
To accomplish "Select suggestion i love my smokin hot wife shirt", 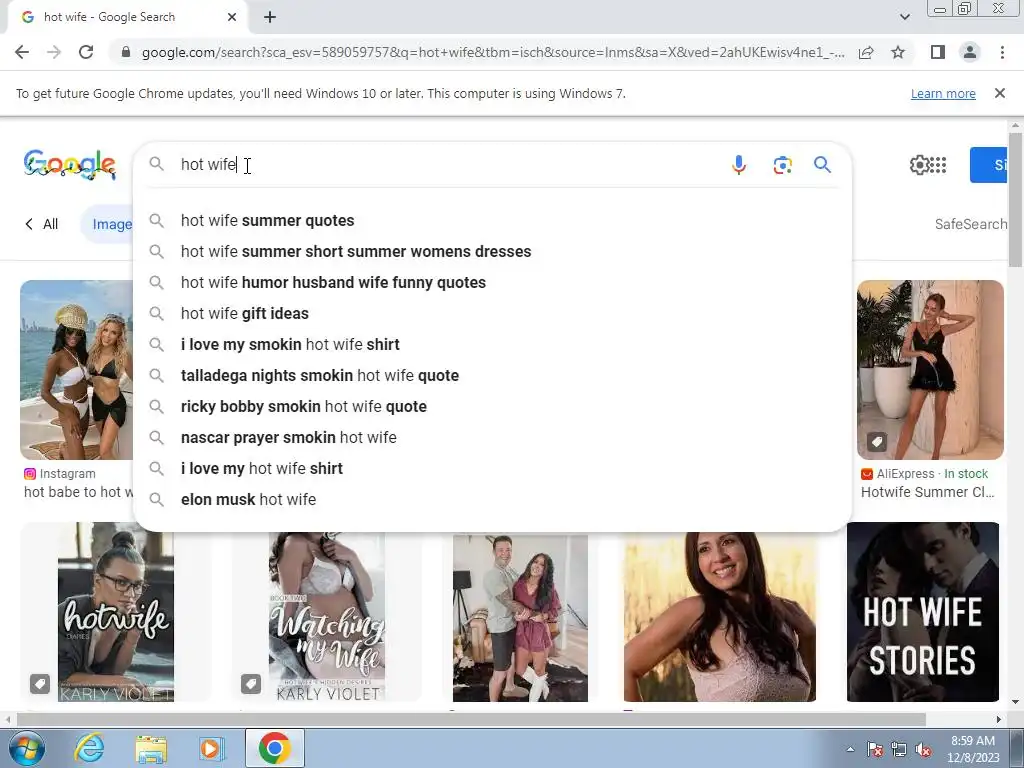I will 492,344.
